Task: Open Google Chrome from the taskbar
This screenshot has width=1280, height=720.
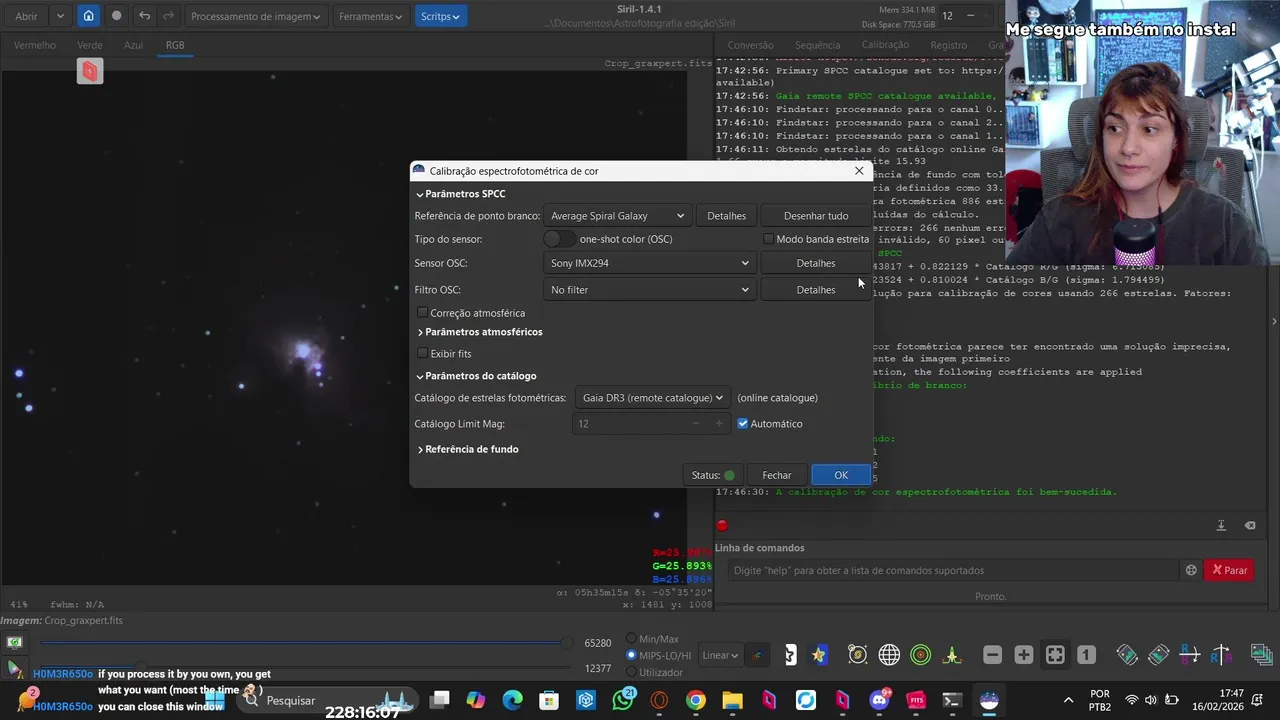Action: (x=696, y=700)
